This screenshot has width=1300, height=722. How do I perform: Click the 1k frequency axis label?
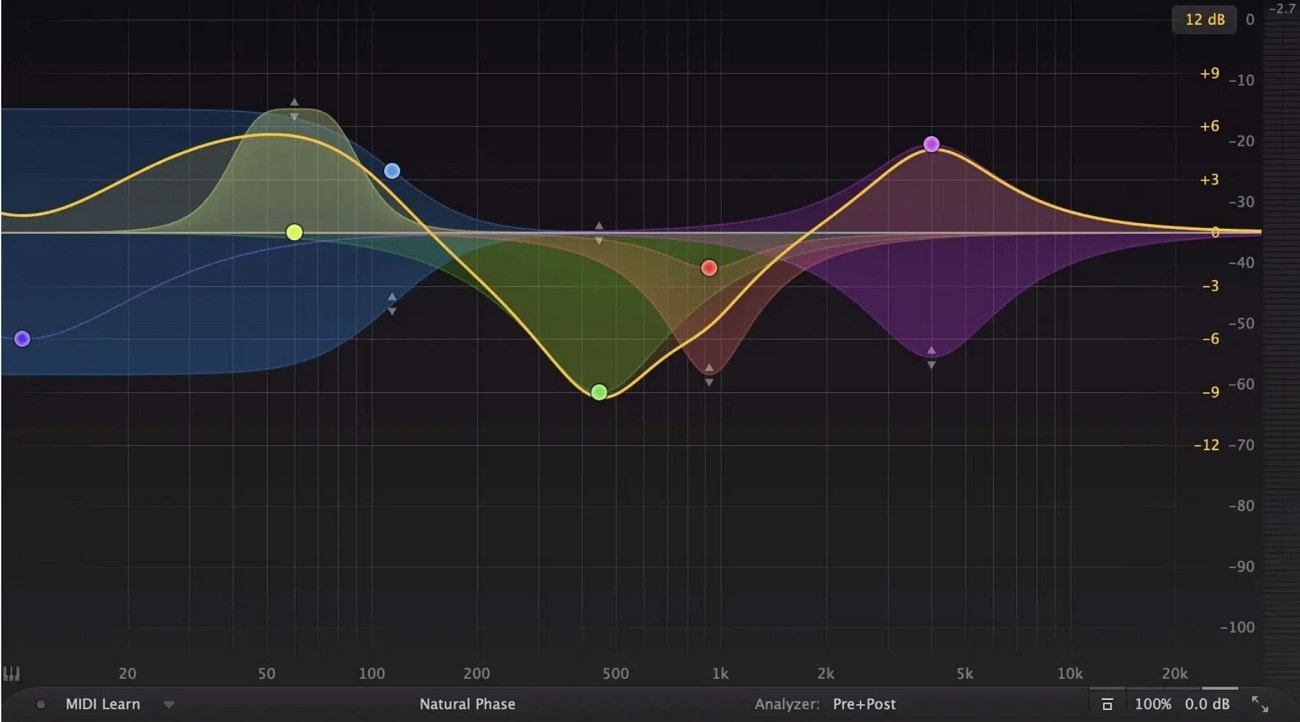tap(719, 674)
